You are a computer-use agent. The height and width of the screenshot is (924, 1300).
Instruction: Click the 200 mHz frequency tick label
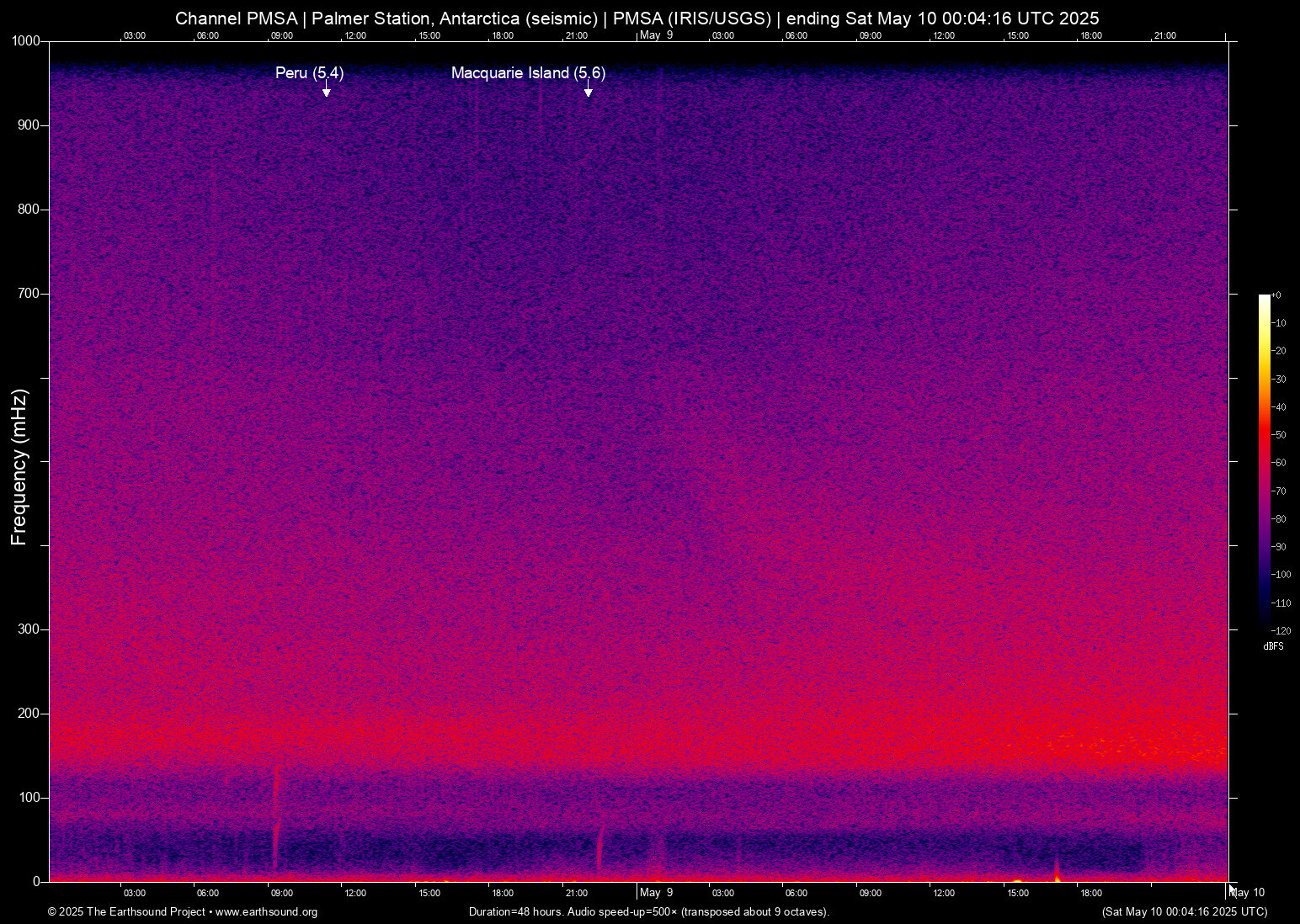pyautogui.click(x=29, y=714)
